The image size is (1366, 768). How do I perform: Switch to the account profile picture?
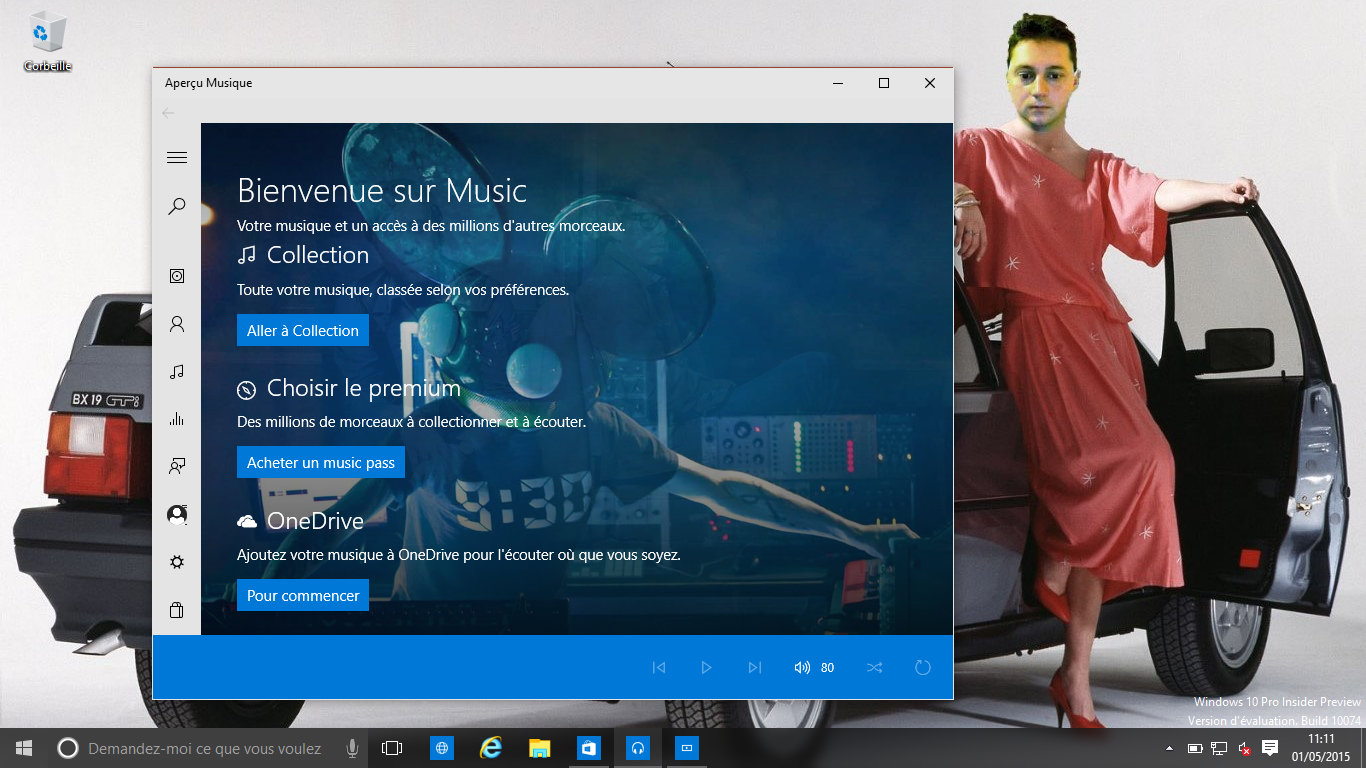click(177, 514)
